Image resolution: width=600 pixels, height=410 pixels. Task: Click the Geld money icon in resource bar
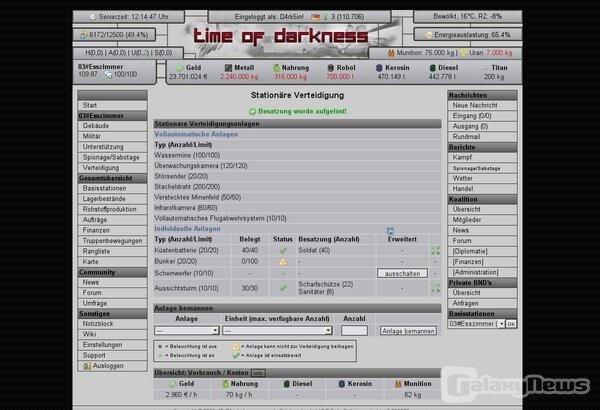(179, 68)
